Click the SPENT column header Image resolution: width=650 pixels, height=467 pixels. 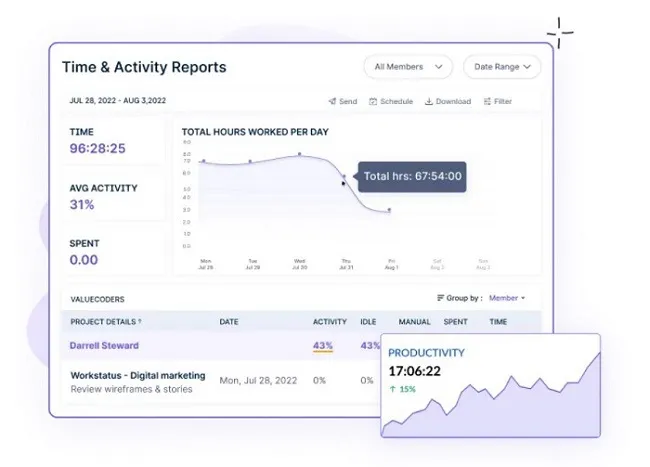pos(456,322)
